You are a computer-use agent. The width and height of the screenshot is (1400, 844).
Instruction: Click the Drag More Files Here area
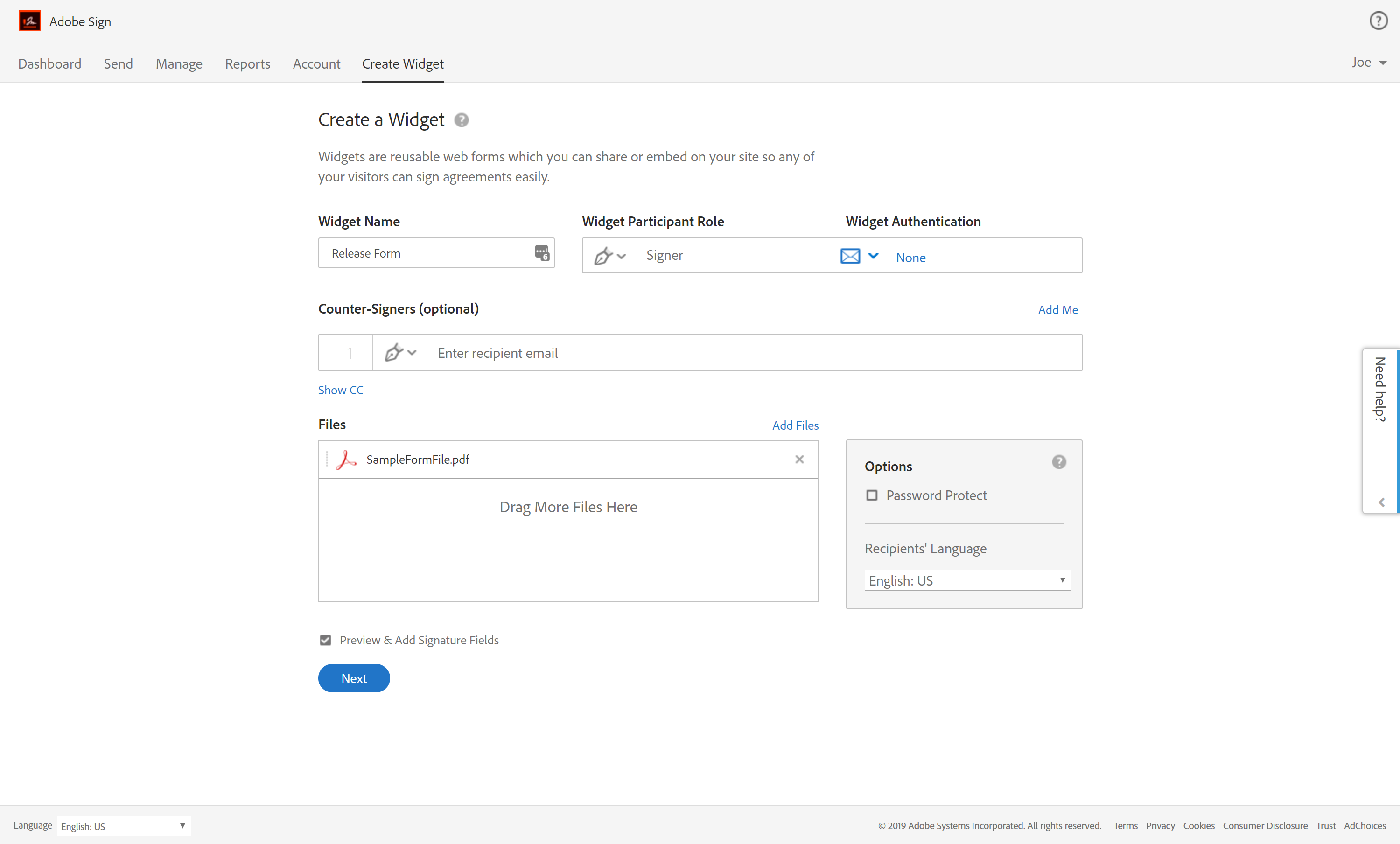[x=568, y=539]
